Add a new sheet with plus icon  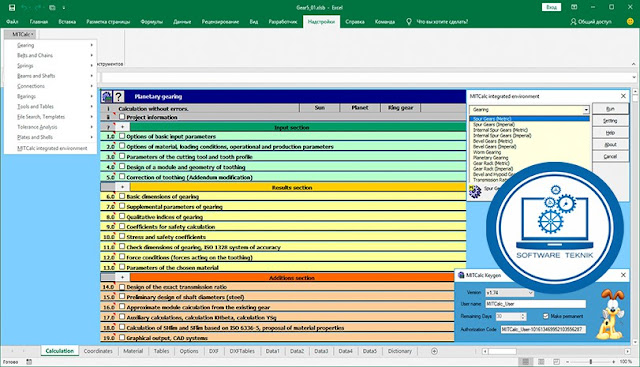(x=434, y=351)
